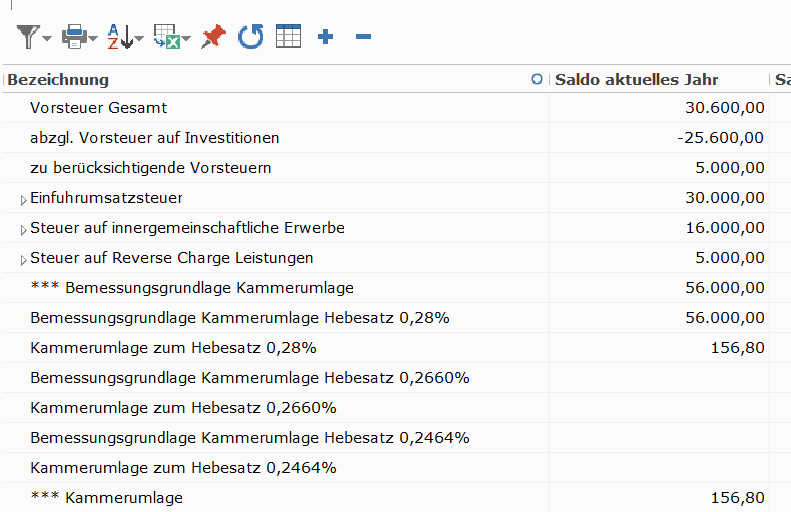Click the printer icon
The height and width of the screenshot is (512, 791).
click(74, 37)
